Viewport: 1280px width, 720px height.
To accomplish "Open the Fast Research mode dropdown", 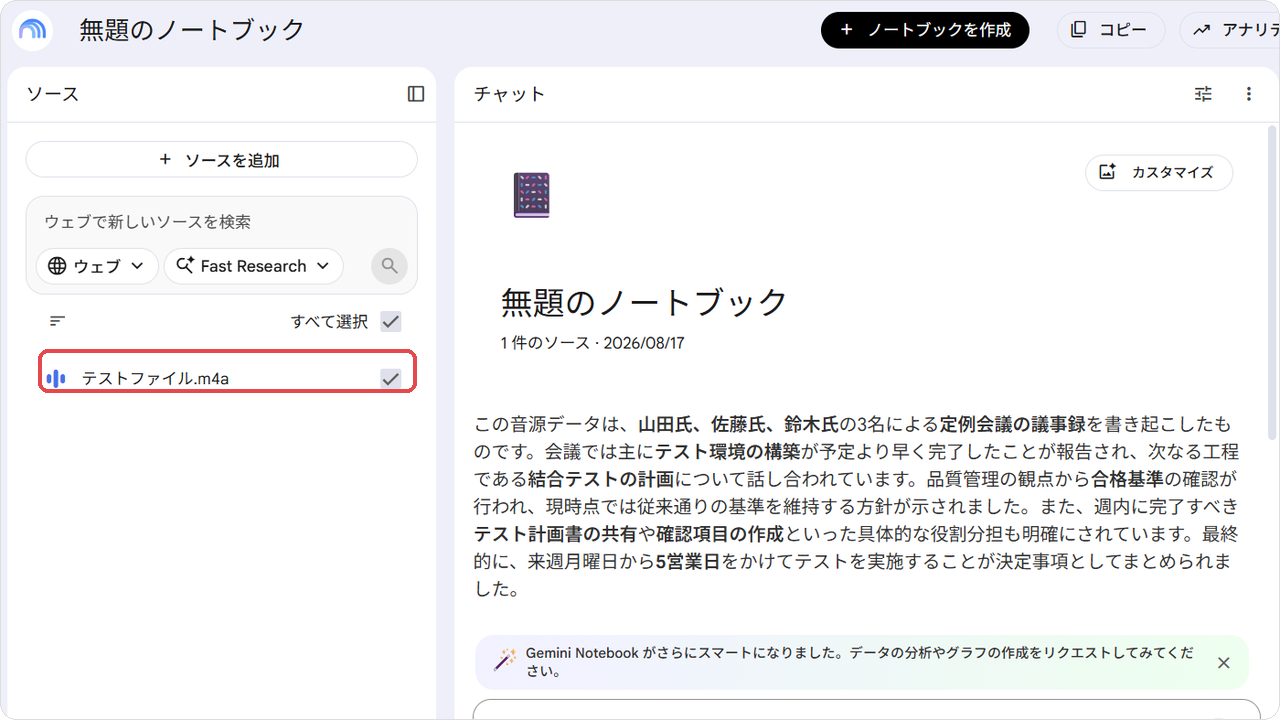I will pyautogui.click(x=253, y=266).
